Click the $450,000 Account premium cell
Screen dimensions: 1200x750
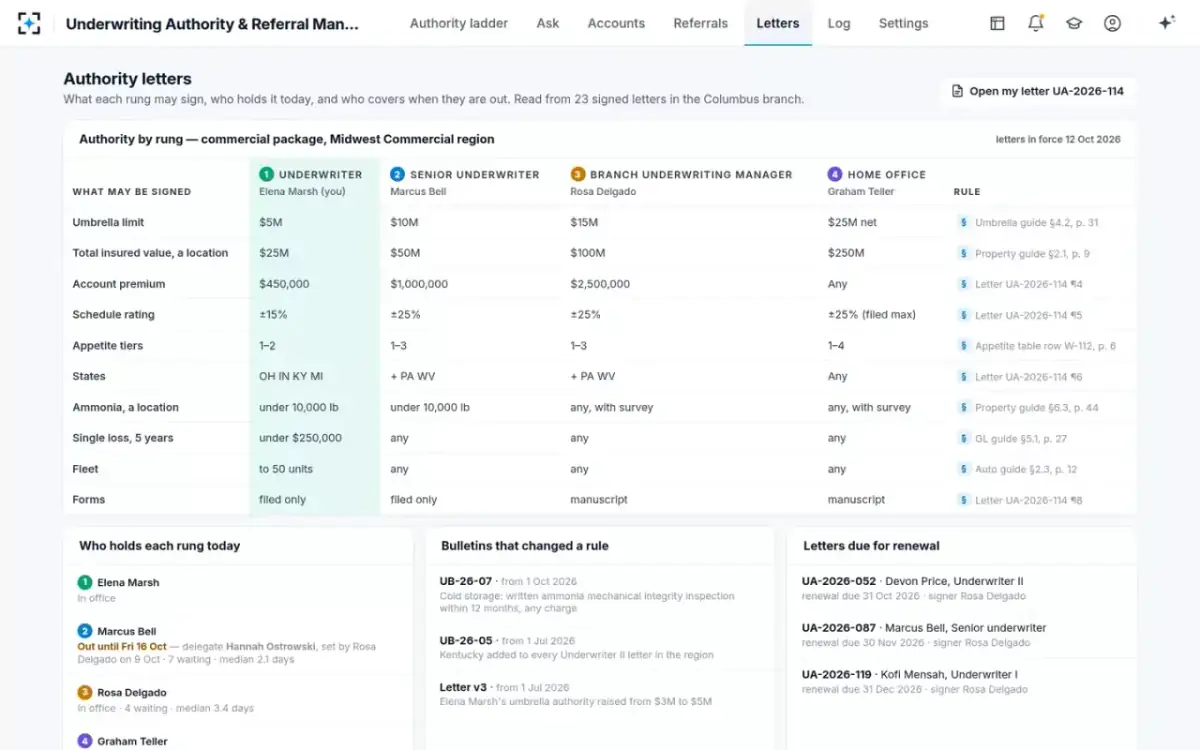[x=284, y=284]
